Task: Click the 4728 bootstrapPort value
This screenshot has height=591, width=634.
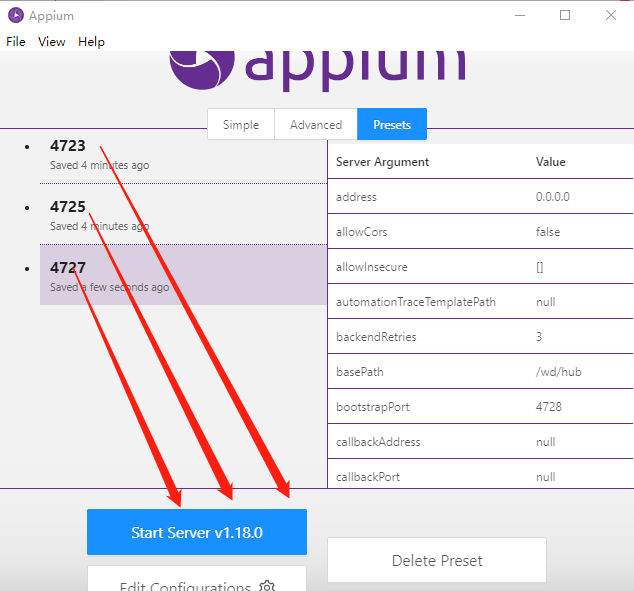Action: pyautogui.click(x=549, y=407)
